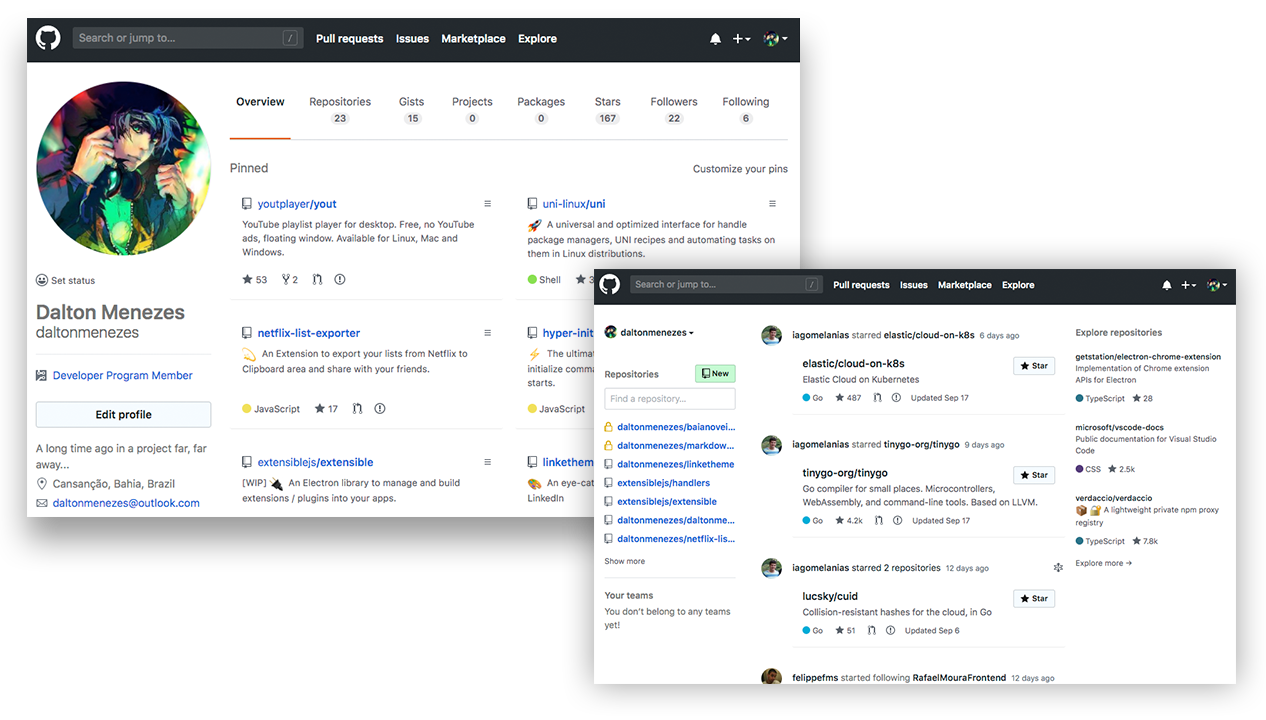This screenshot has height=720, width=1266.
Task: Switch to the Repositories tab
Action: [x=340, y=110]
